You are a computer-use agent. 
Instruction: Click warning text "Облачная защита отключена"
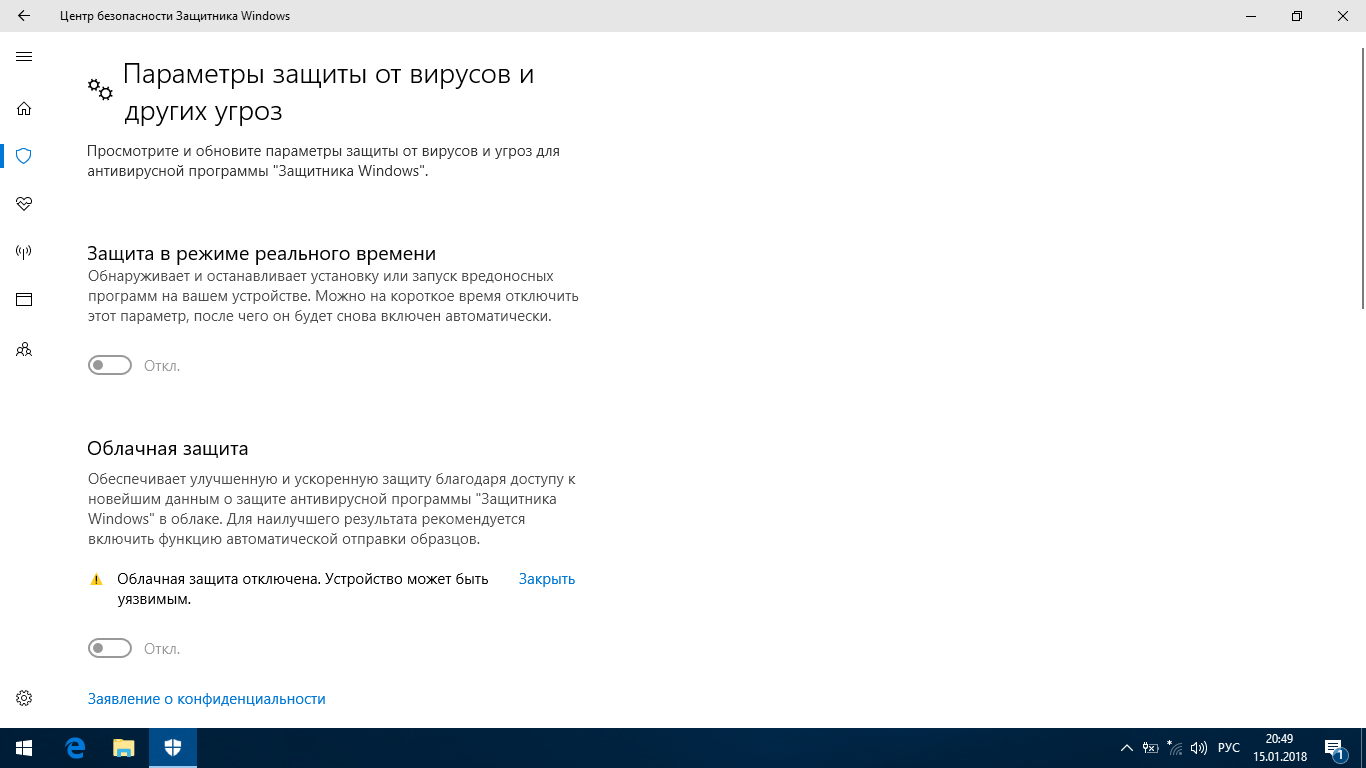pyautogui.click(x=218, y=579)
